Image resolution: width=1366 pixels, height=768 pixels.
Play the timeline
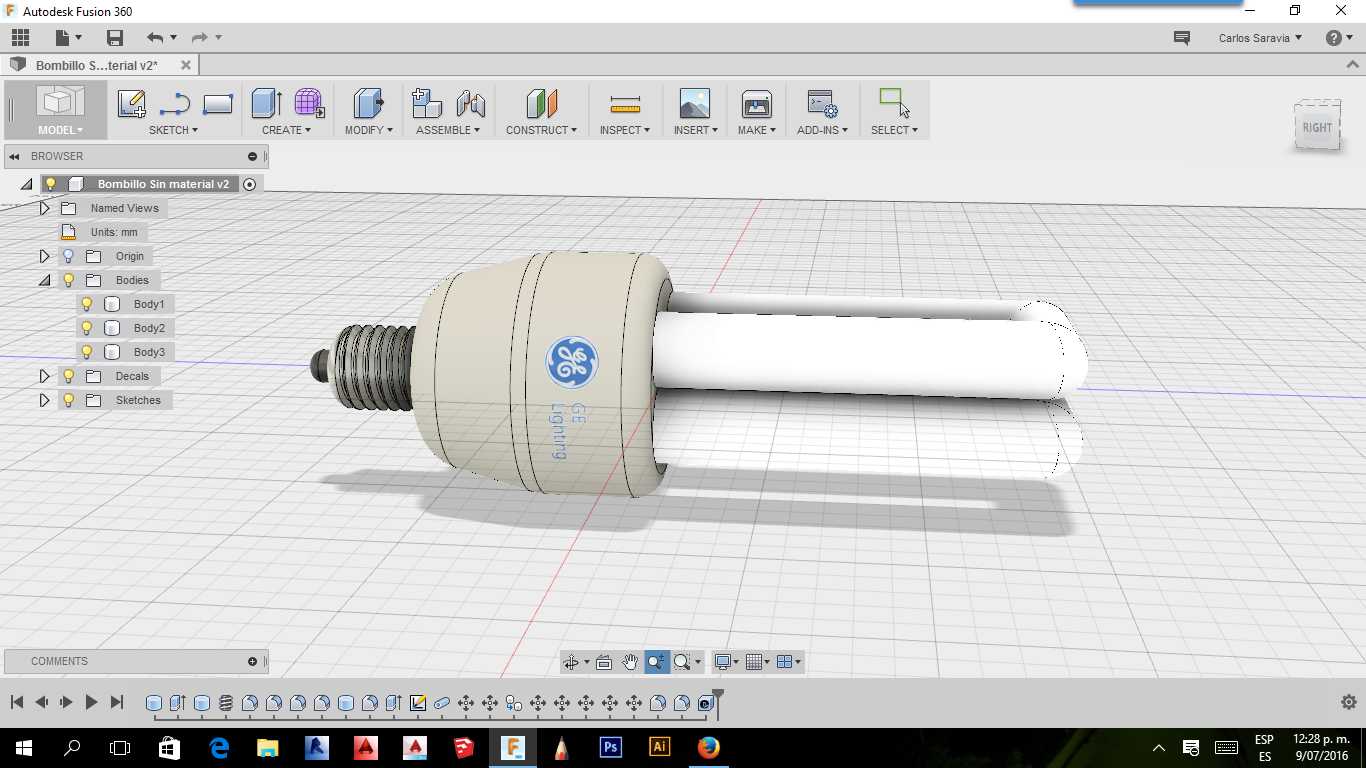(91, 703)
